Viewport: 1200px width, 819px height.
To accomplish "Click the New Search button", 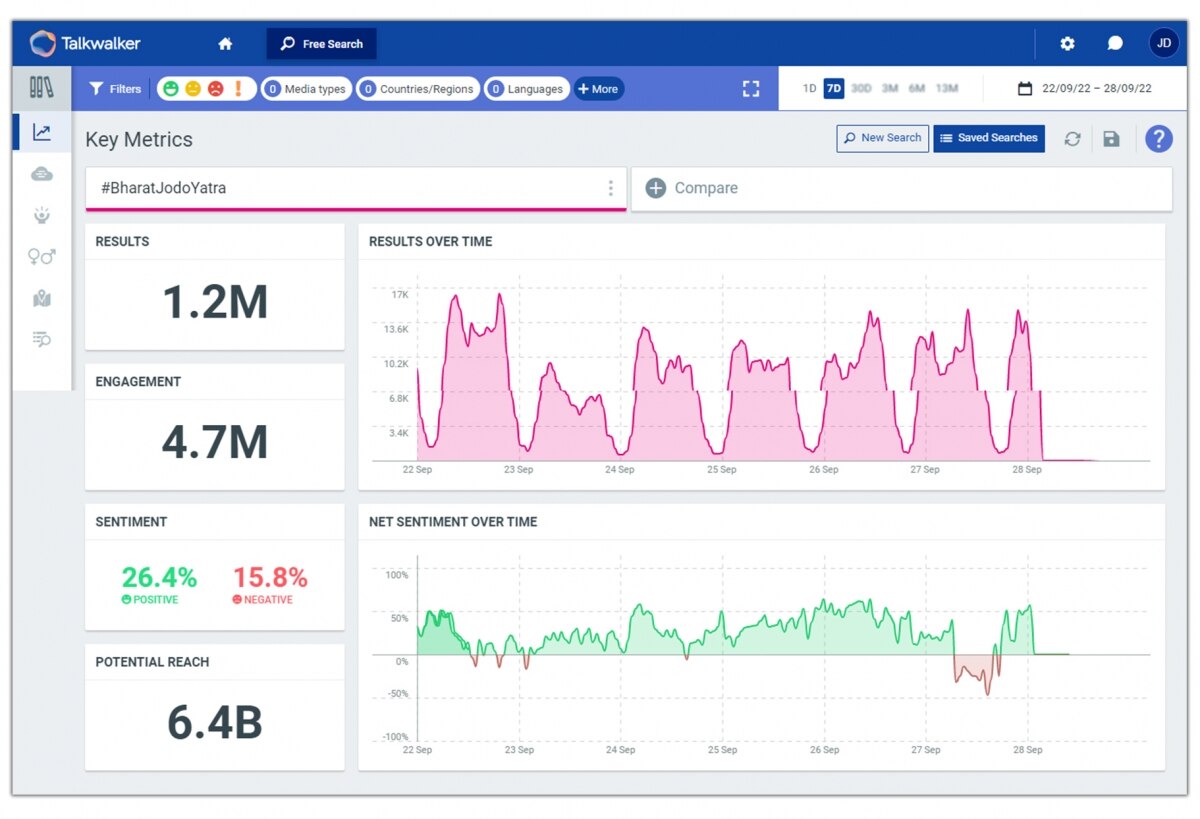I will point(882,138).
